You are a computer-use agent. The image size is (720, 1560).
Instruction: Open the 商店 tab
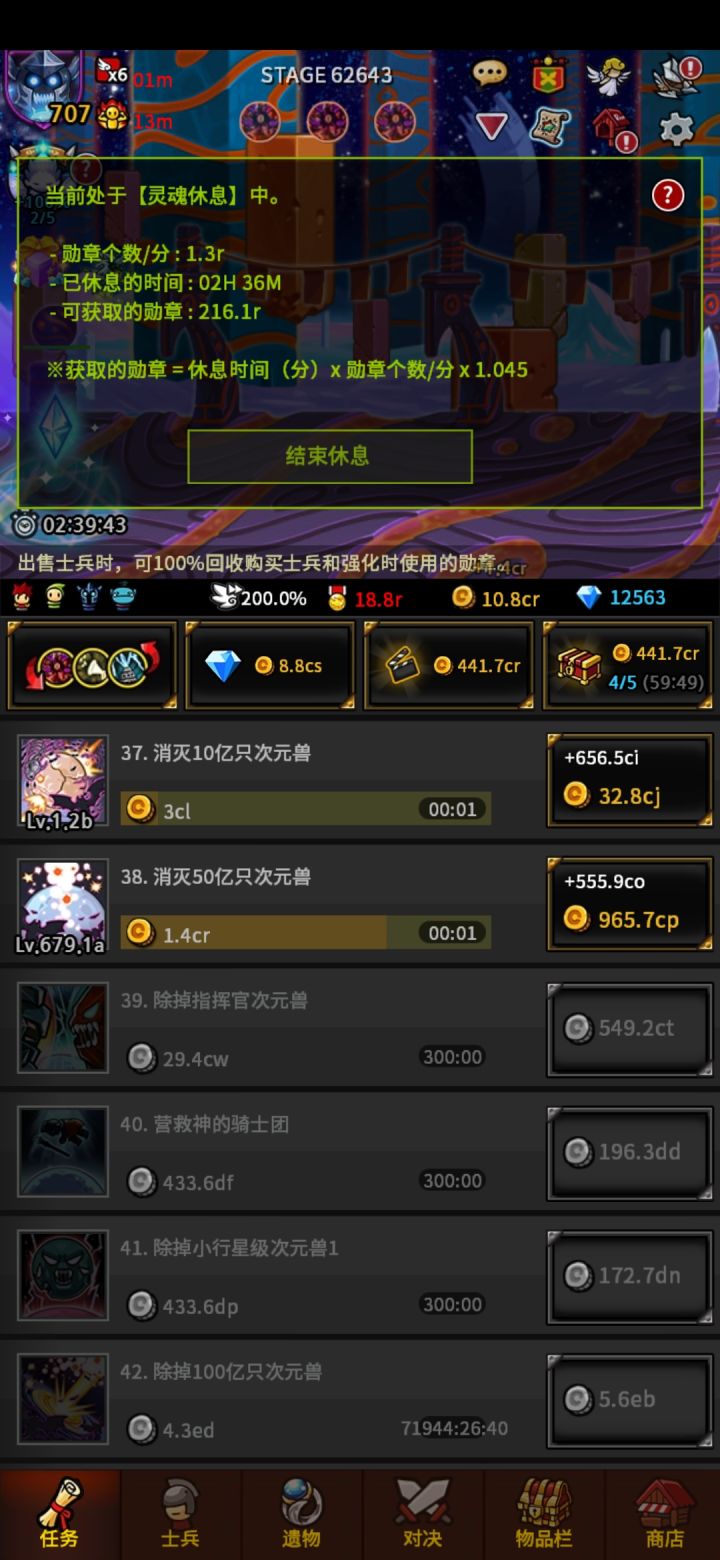pyautogui.click(x=664, y=1515)
